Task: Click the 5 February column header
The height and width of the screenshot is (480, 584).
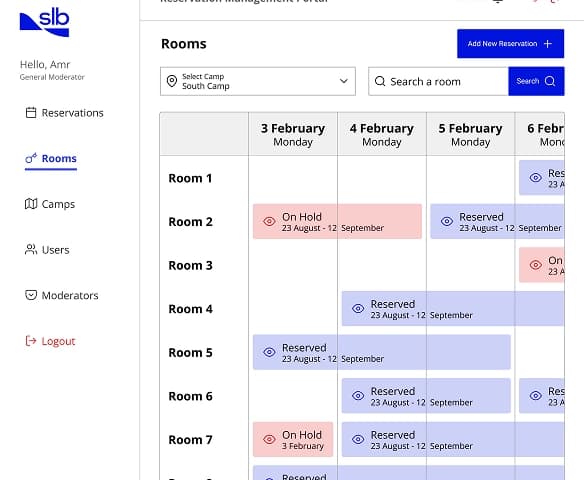Action: [x=470, y=134]
